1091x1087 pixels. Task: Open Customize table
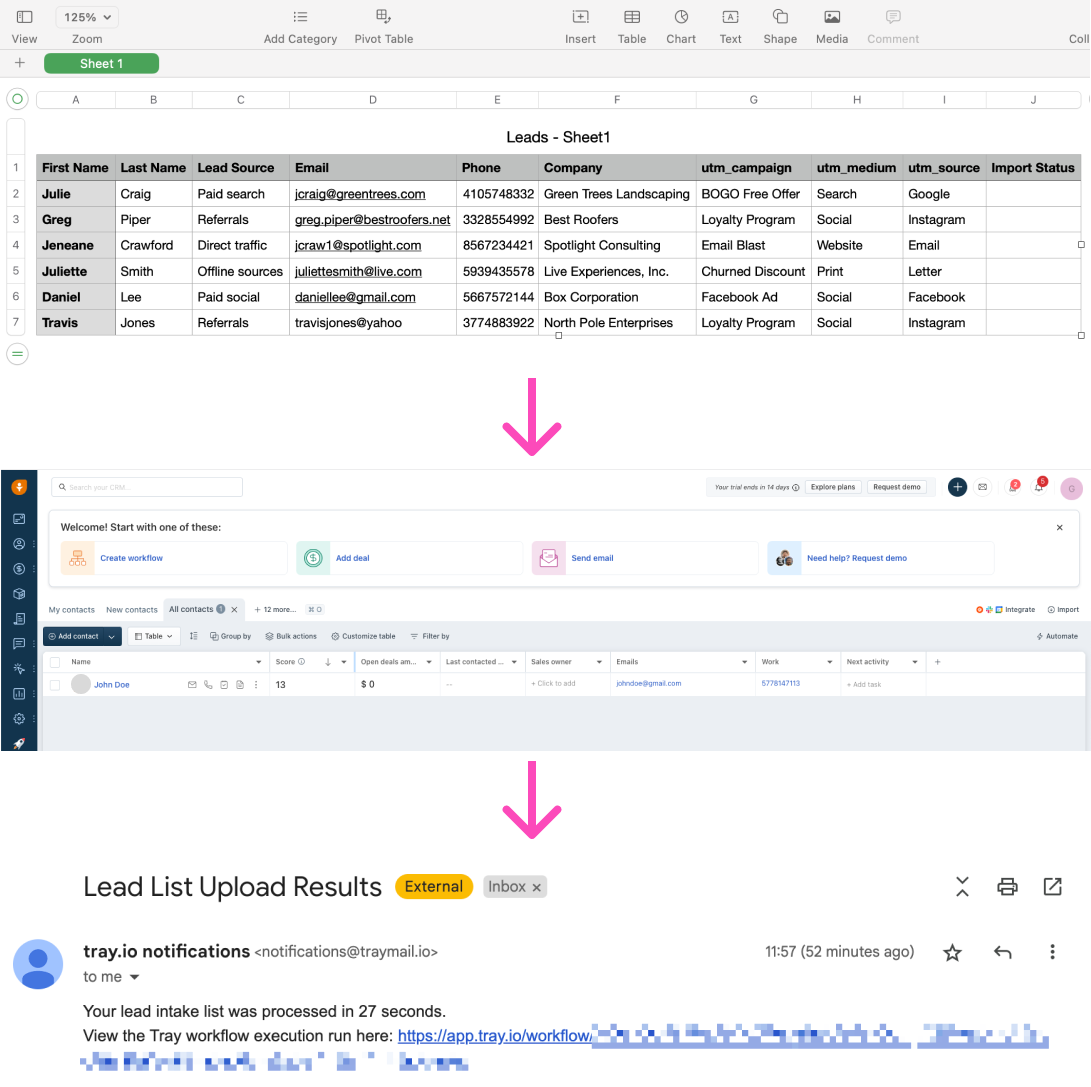click(x=363, y=636)
